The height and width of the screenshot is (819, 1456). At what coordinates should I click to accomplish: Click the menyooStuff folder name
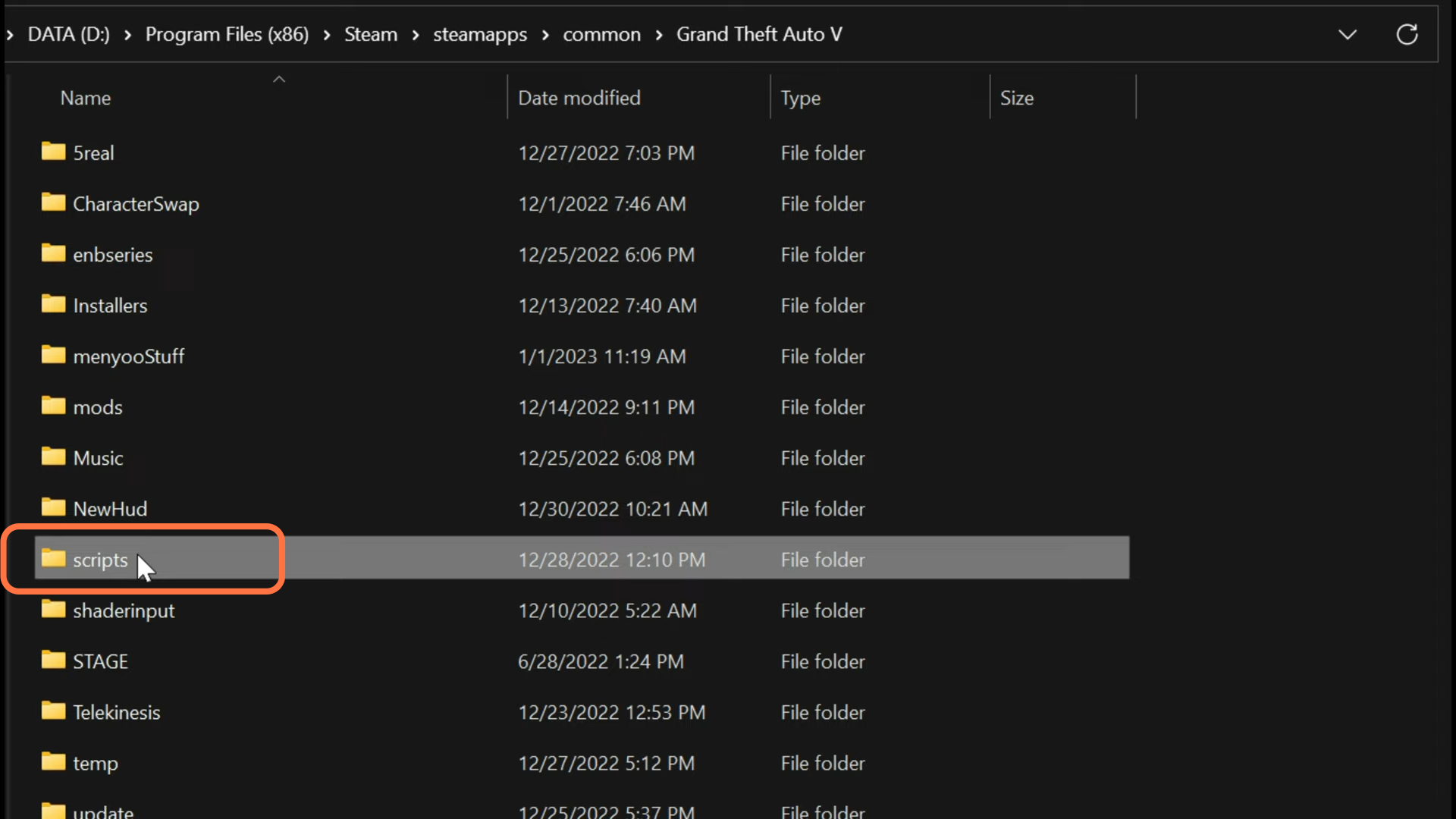tap(128, 356)
